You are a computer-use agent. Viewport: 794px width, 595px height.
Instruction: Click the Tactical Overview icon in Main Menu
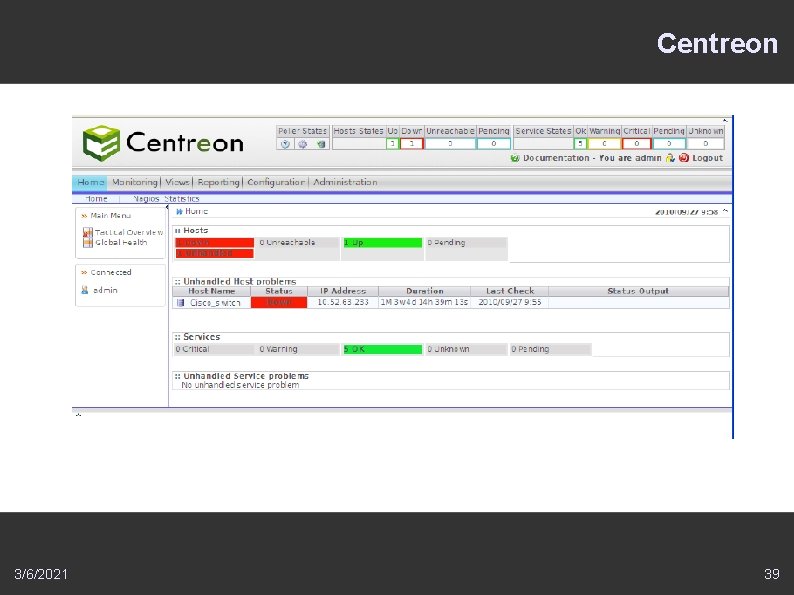(x=88, y=232)
